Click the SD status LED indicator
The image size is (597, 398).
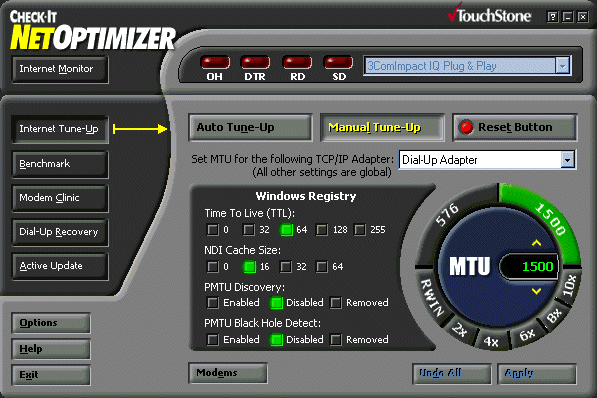pos(338,63)
